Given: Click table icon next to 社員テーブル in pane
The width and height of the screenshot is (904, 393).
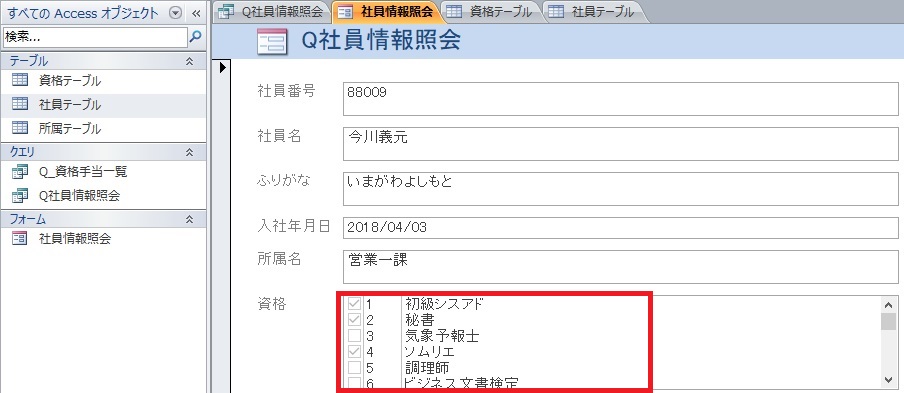Looking at the screenshot, I should [x=20, y=104].
